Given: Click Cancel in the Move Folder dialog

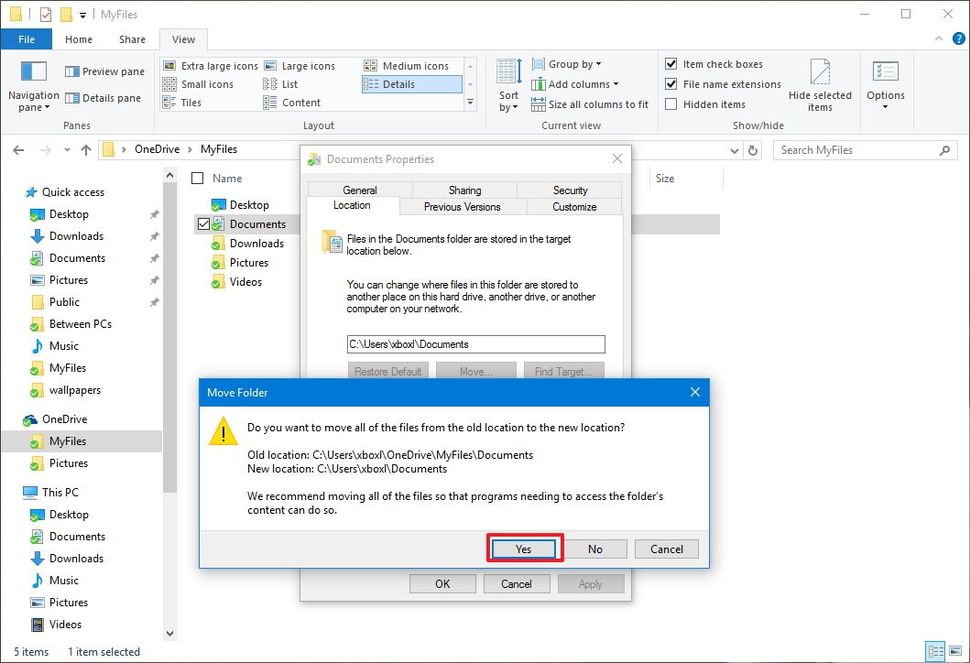Looking at the screenshot, I should click(666, 548).
